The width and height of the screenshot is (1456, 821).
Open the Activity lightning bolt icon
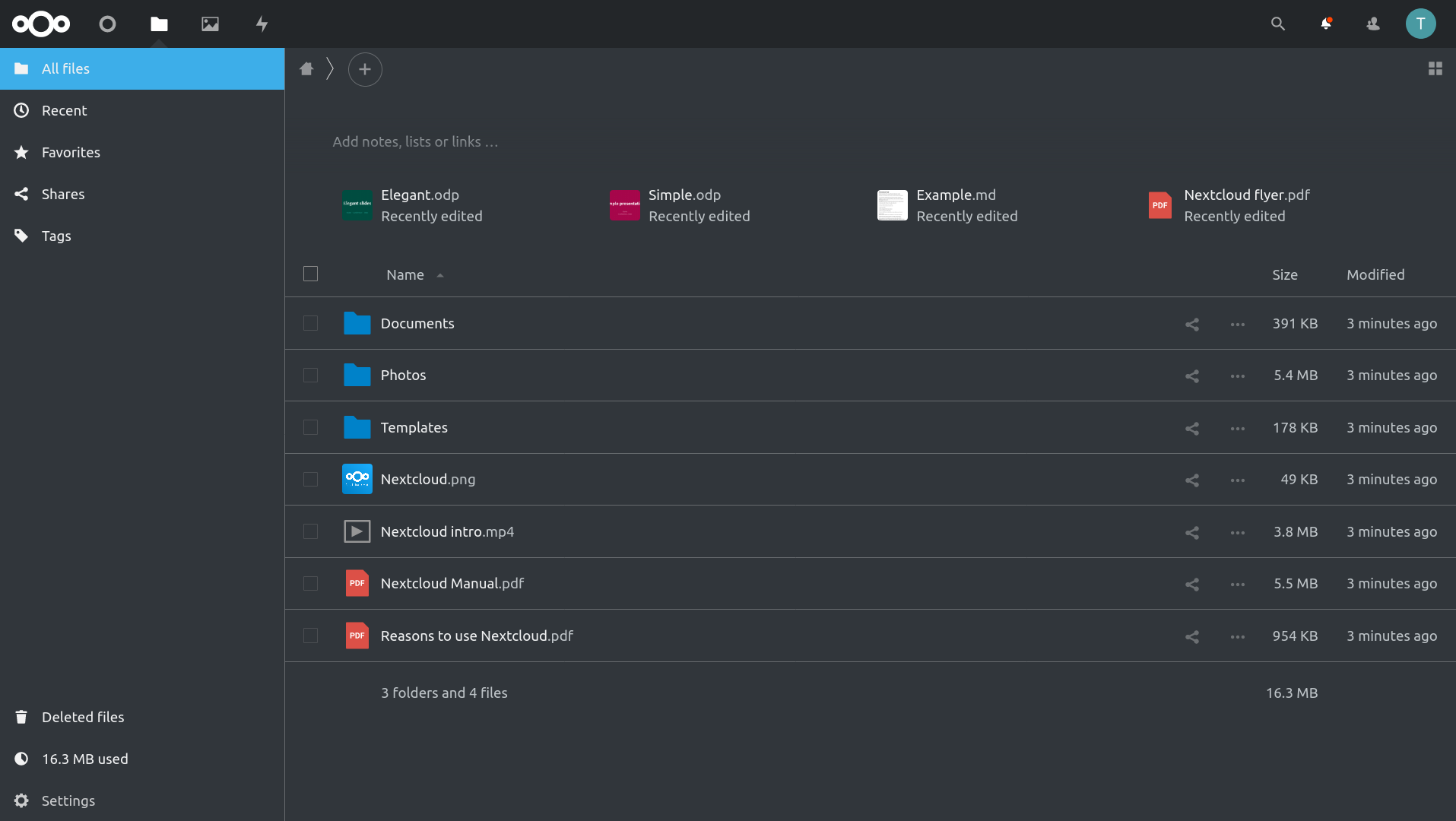(x=262, y=24)
